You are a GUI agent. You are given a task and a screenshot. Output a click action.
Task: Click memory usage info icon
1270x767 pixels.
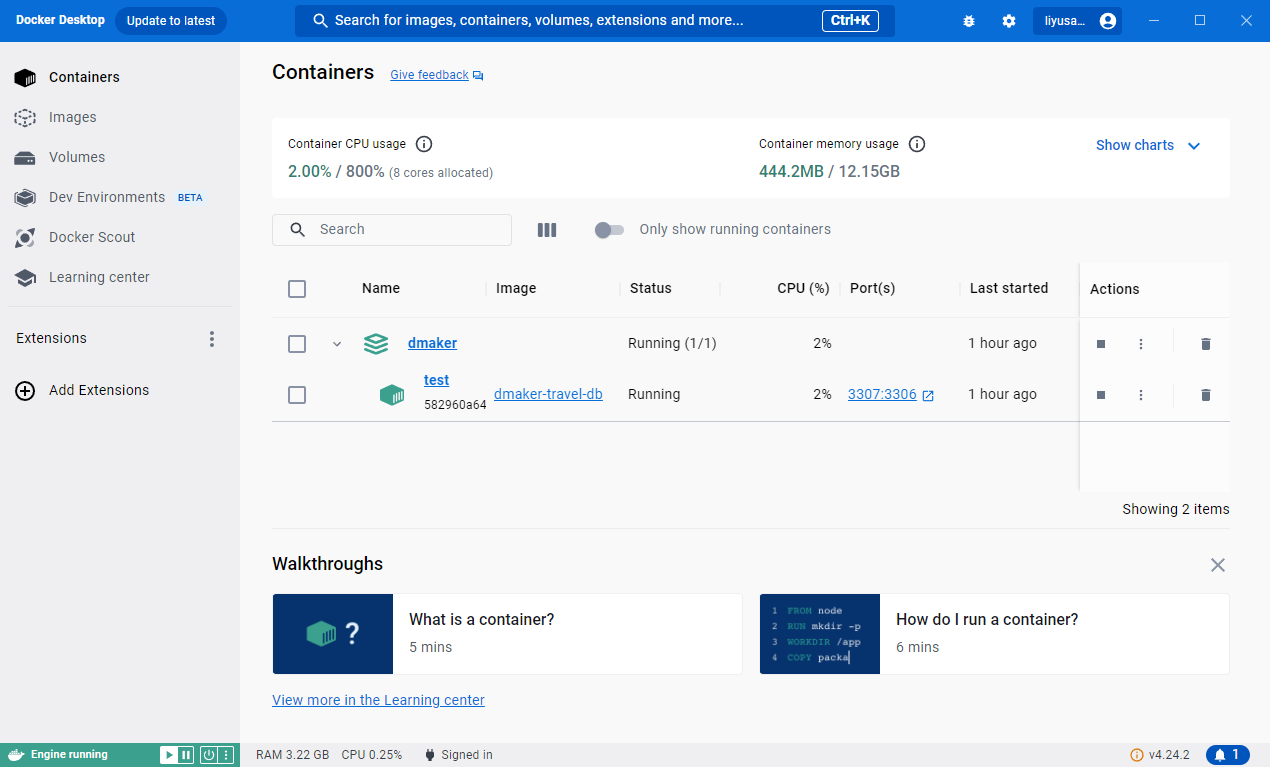[x=917, y=144]
